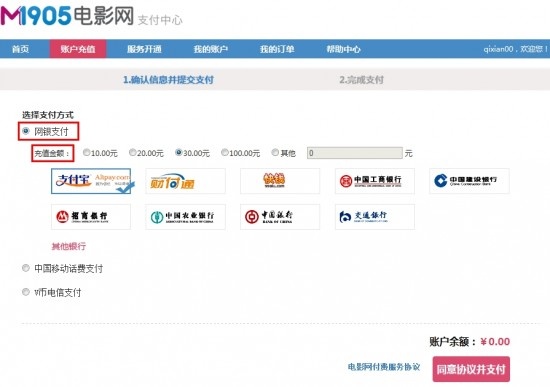Click the 选择支付方式 heading
This screenshot has width=550, height=387.
(48, 115)
